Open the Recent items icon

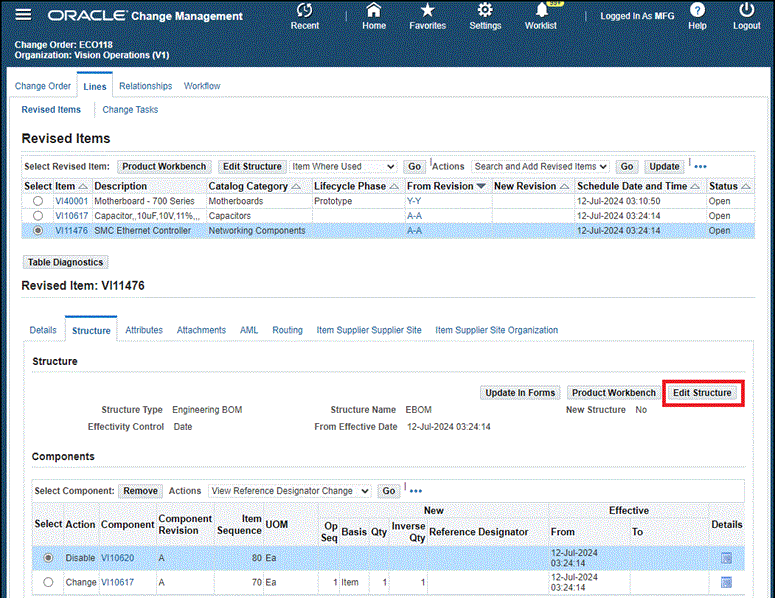coord(304,11)
